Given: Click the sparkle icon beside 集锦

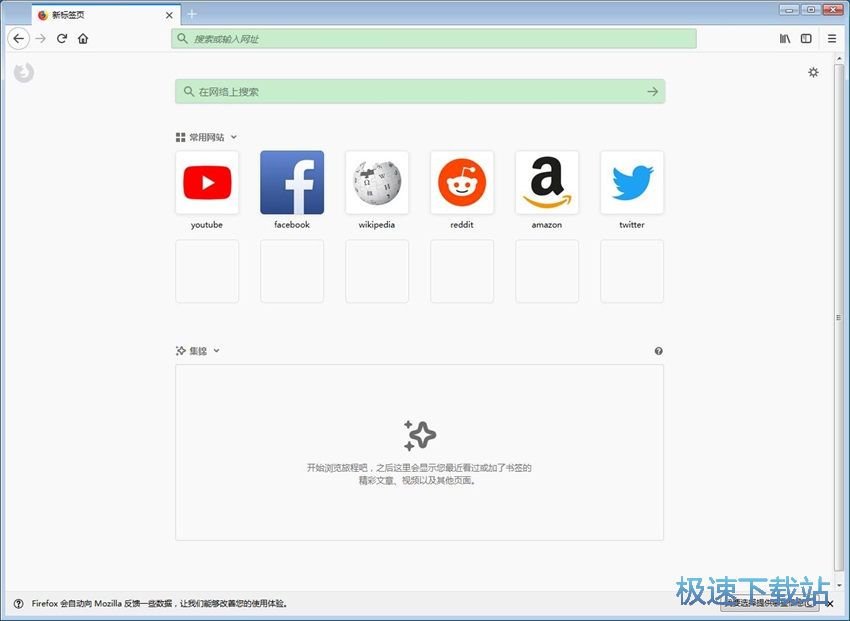Looking at the screenshot, I should click(181, 351).
